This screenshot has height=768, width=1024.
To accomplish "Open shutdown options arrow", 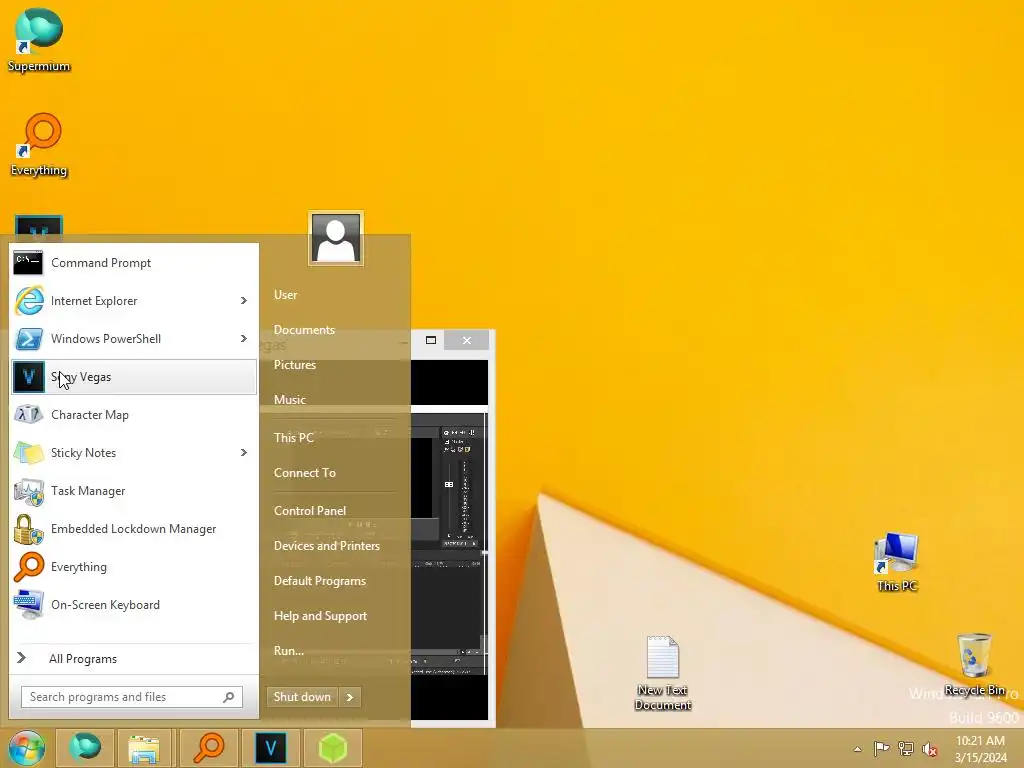I will (x=350, y=697).
